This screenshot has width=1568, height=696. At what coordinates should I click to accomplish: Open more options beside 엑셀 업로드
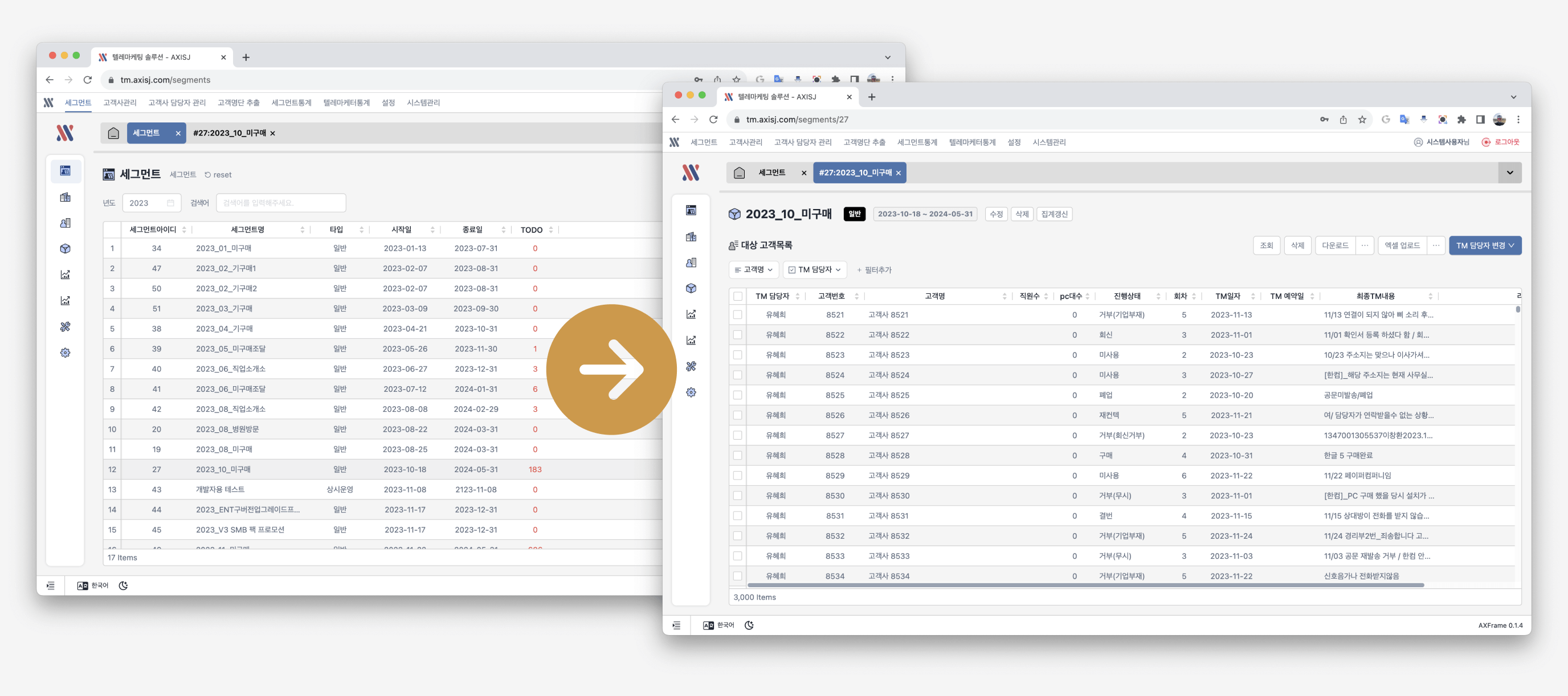pyautogui.click(x=1436, y=246)
